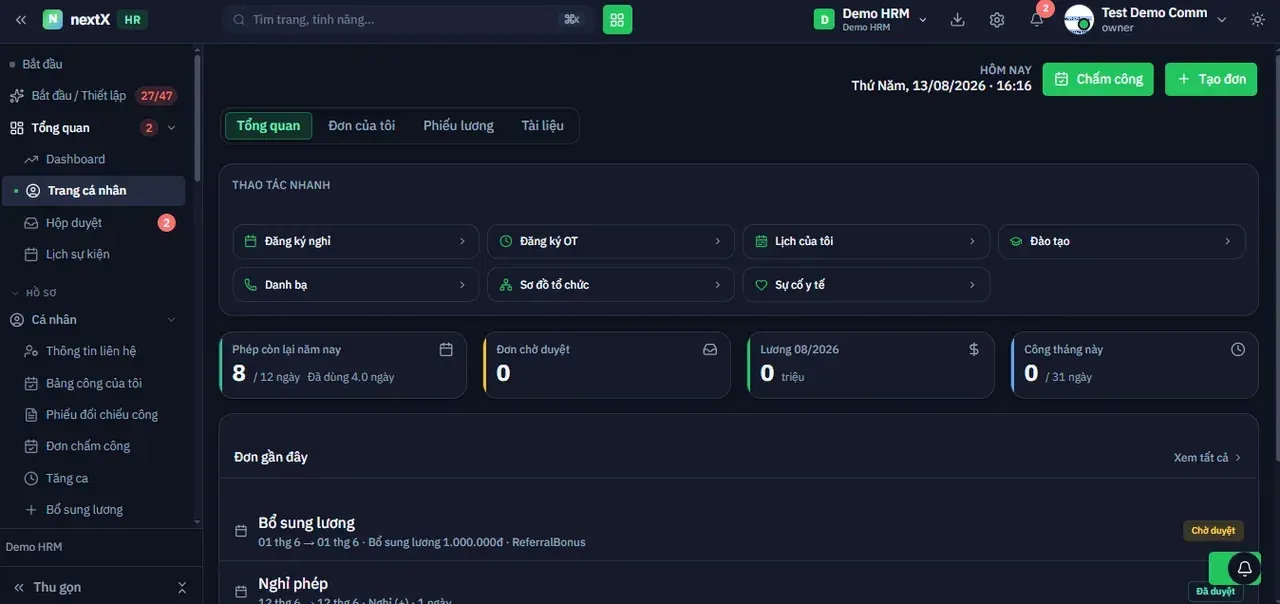Open the Xem tất cả link
Viewport: 1280px width, 604px height.
(1207, 457)
